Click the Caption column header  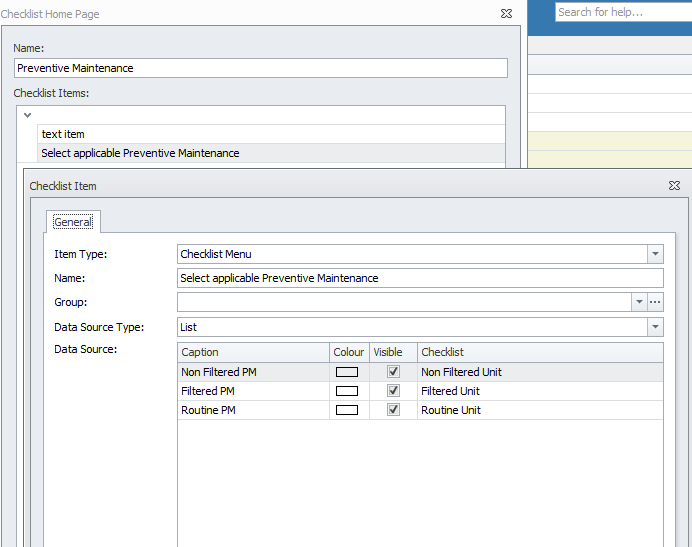click(254, 352)
